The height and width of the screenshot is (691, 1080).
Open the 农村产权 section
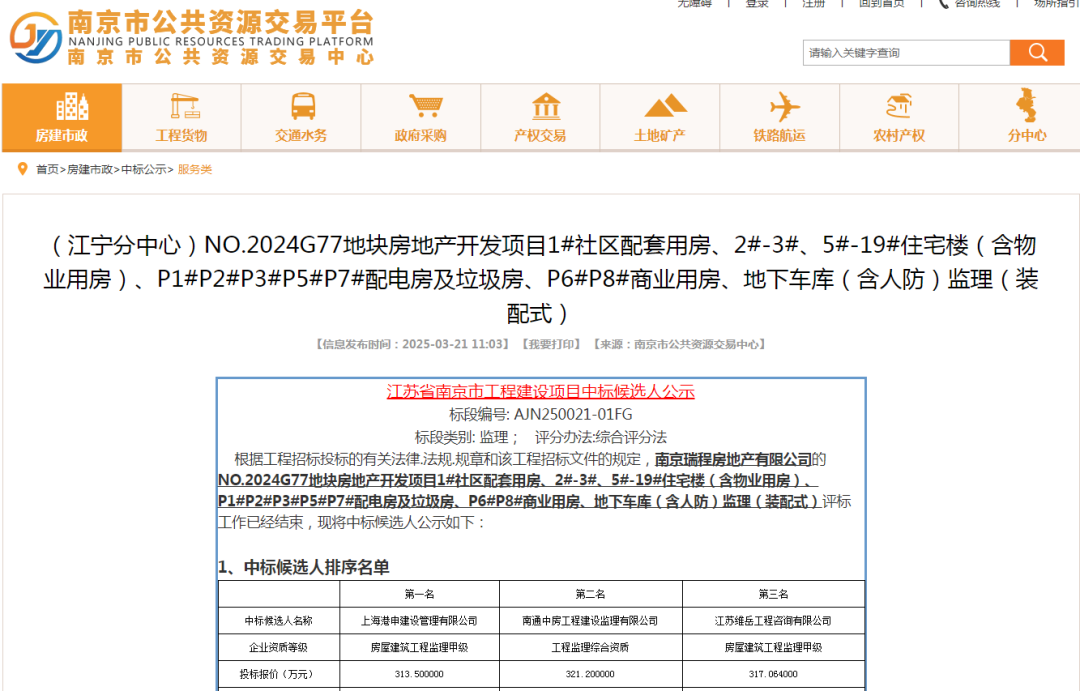point(899,117)
